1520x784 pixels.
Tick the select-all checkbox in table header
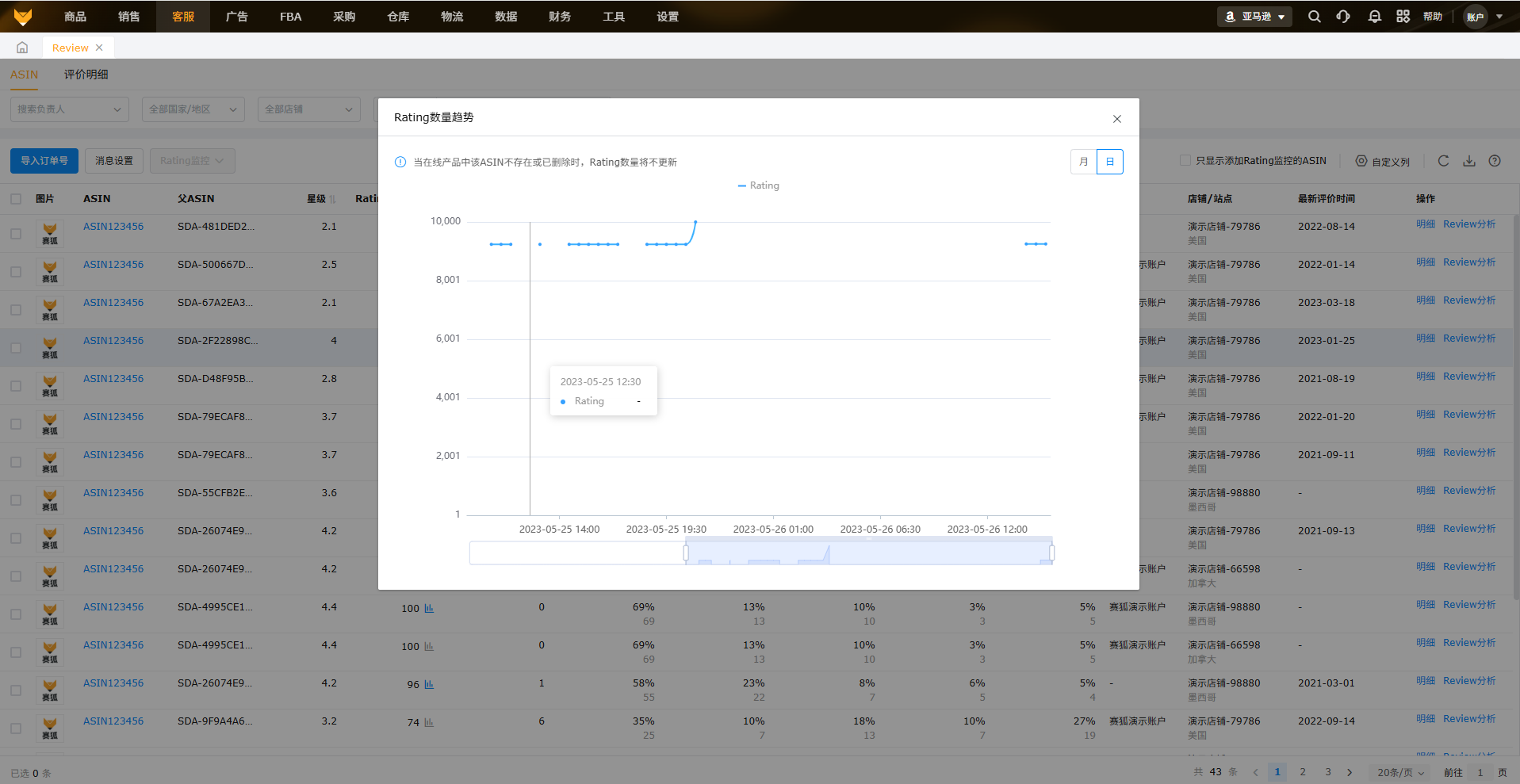pyautogui.click(x=16, y=199)
